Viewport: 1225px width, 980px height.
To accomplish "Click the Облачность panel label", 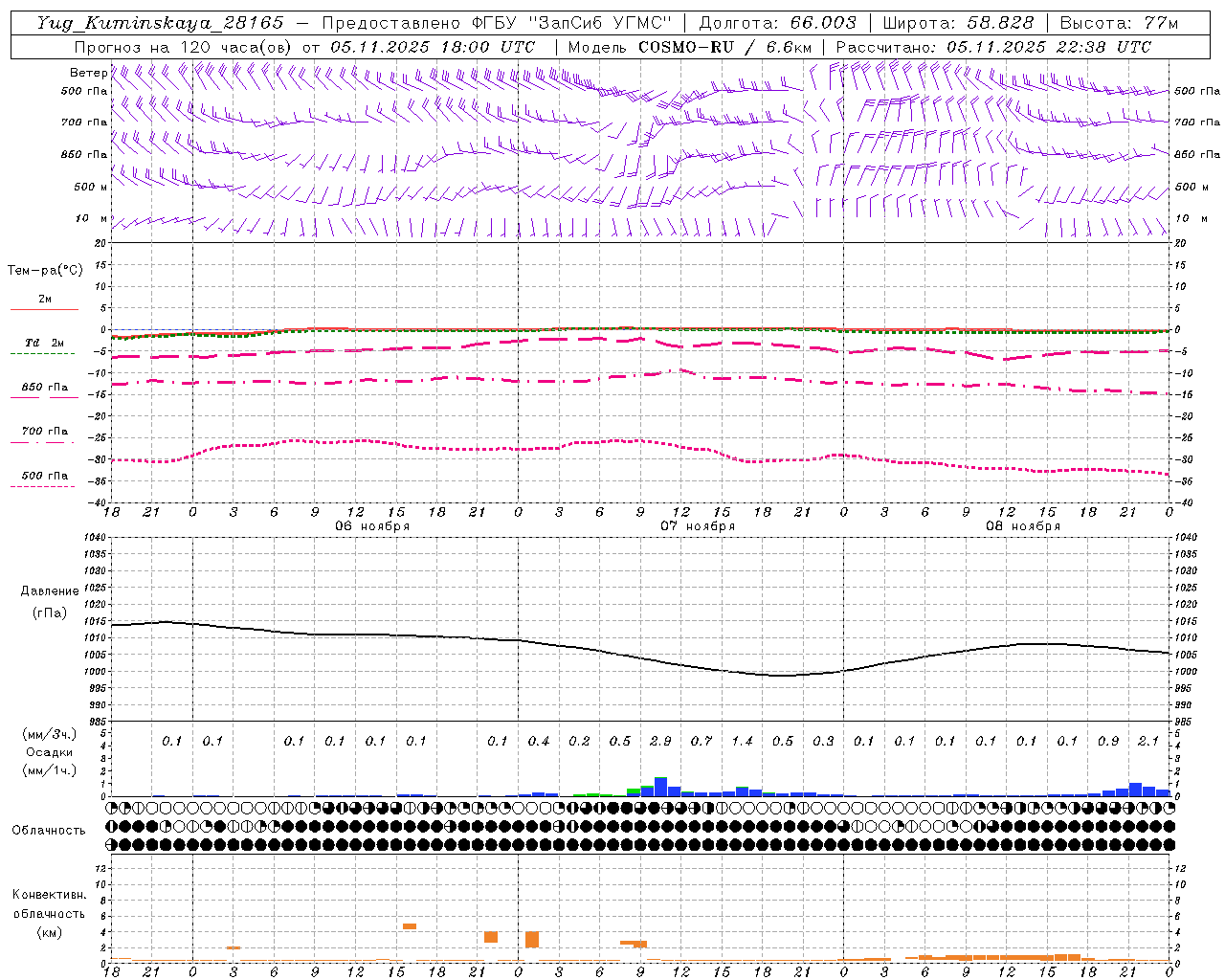I will point(49,831).
